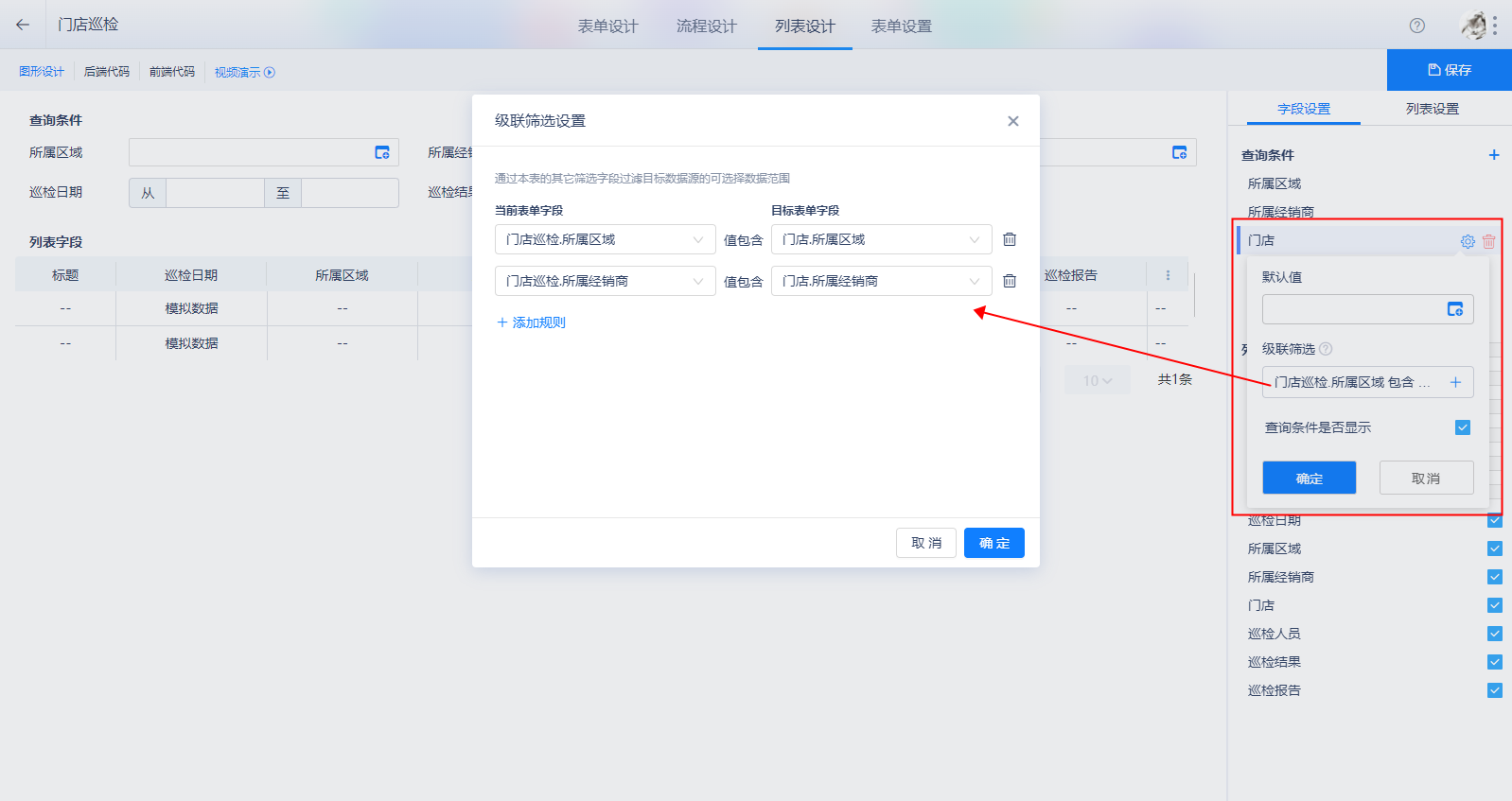The height and width of the screenshot is (801, 1512).
Task: Select 所属区域 in the query conditions list
Action: click(1274, 183)
